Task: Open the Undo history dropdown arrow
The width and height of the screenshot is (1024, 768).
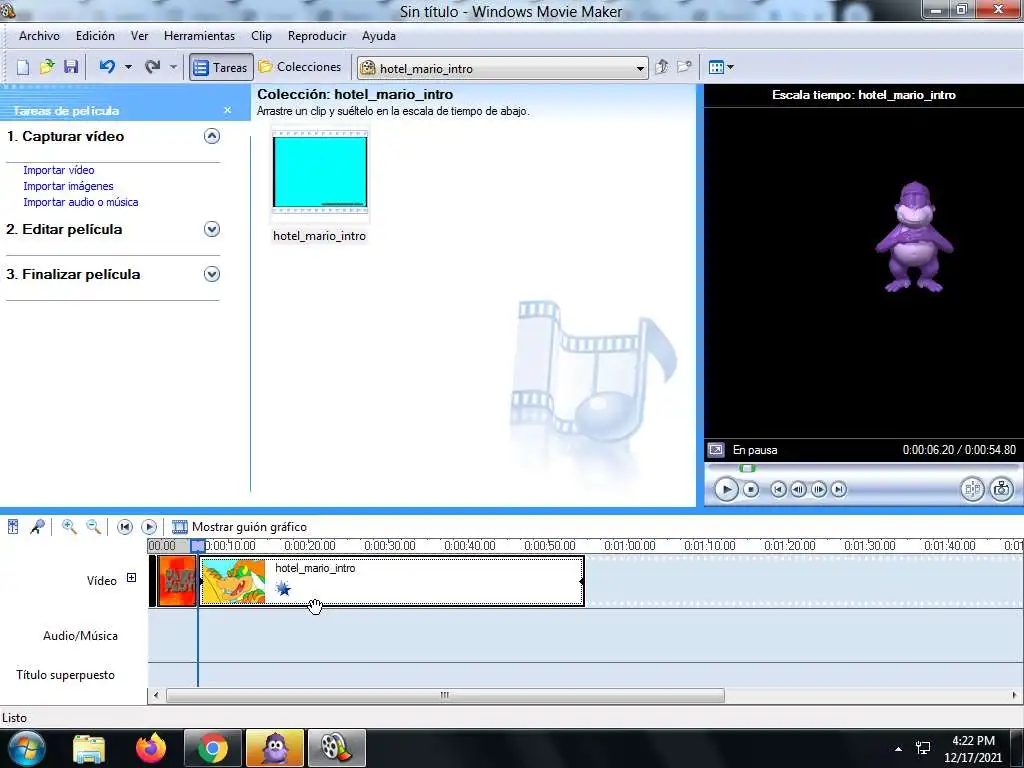Action: coord(128,67)
